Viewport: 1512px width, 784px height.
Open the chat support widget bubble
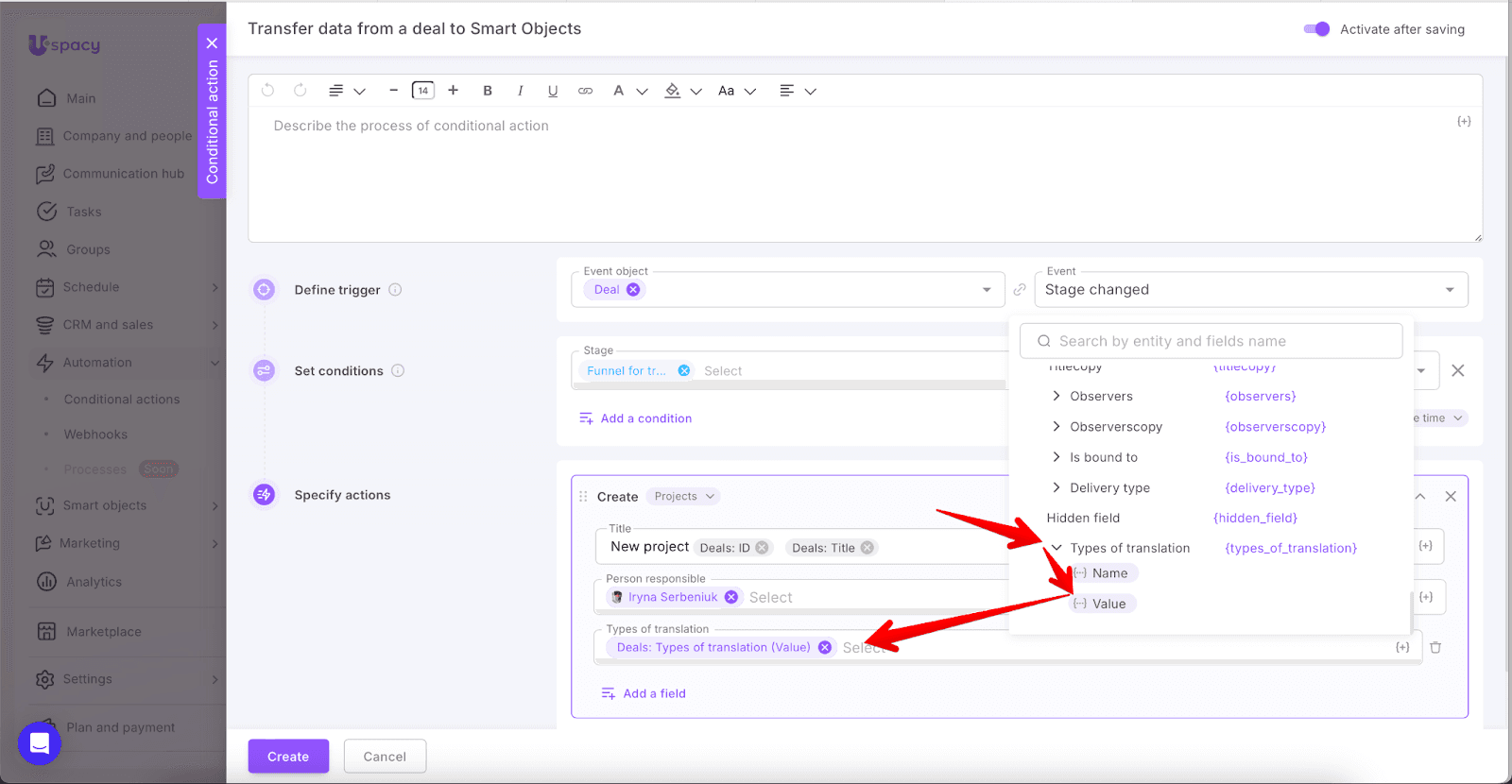tap(40, 743)
